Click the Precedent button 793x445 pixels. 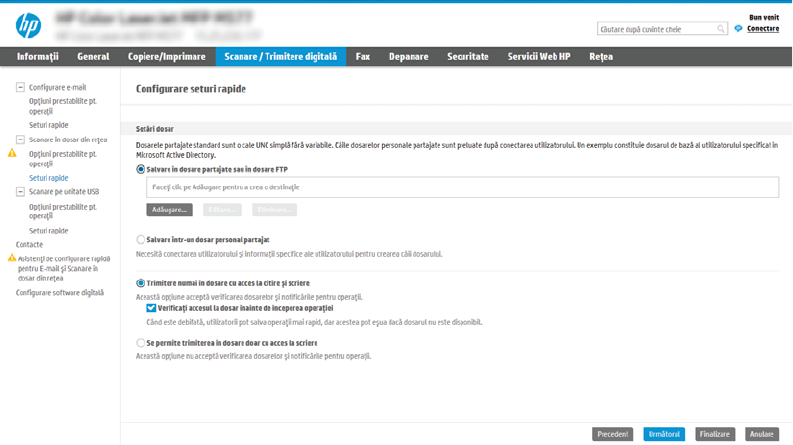click(612, 434)
